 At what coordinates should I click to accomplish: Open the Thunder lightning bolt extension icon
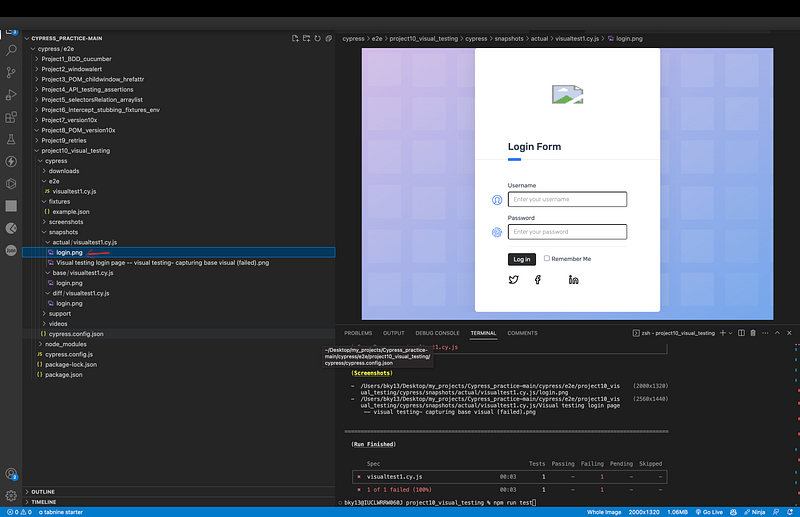click(11, 161)
